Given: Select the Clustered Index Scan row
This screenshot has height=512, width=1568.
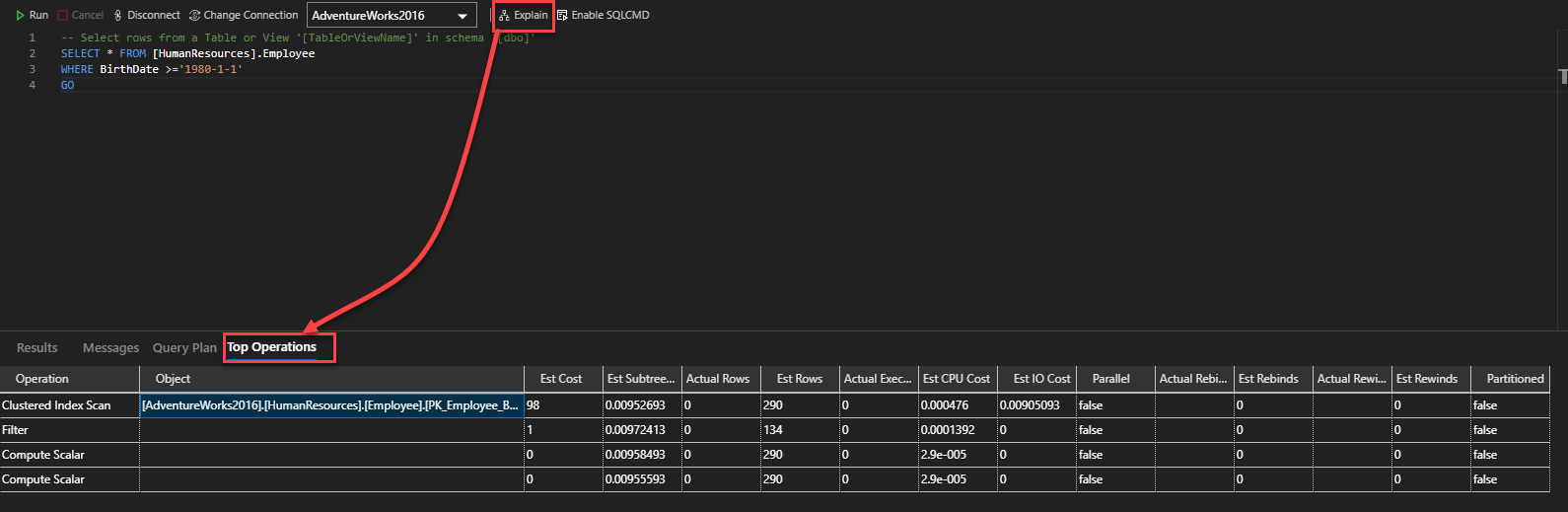Looking at the screenshot, I should [x=56, y=405].
